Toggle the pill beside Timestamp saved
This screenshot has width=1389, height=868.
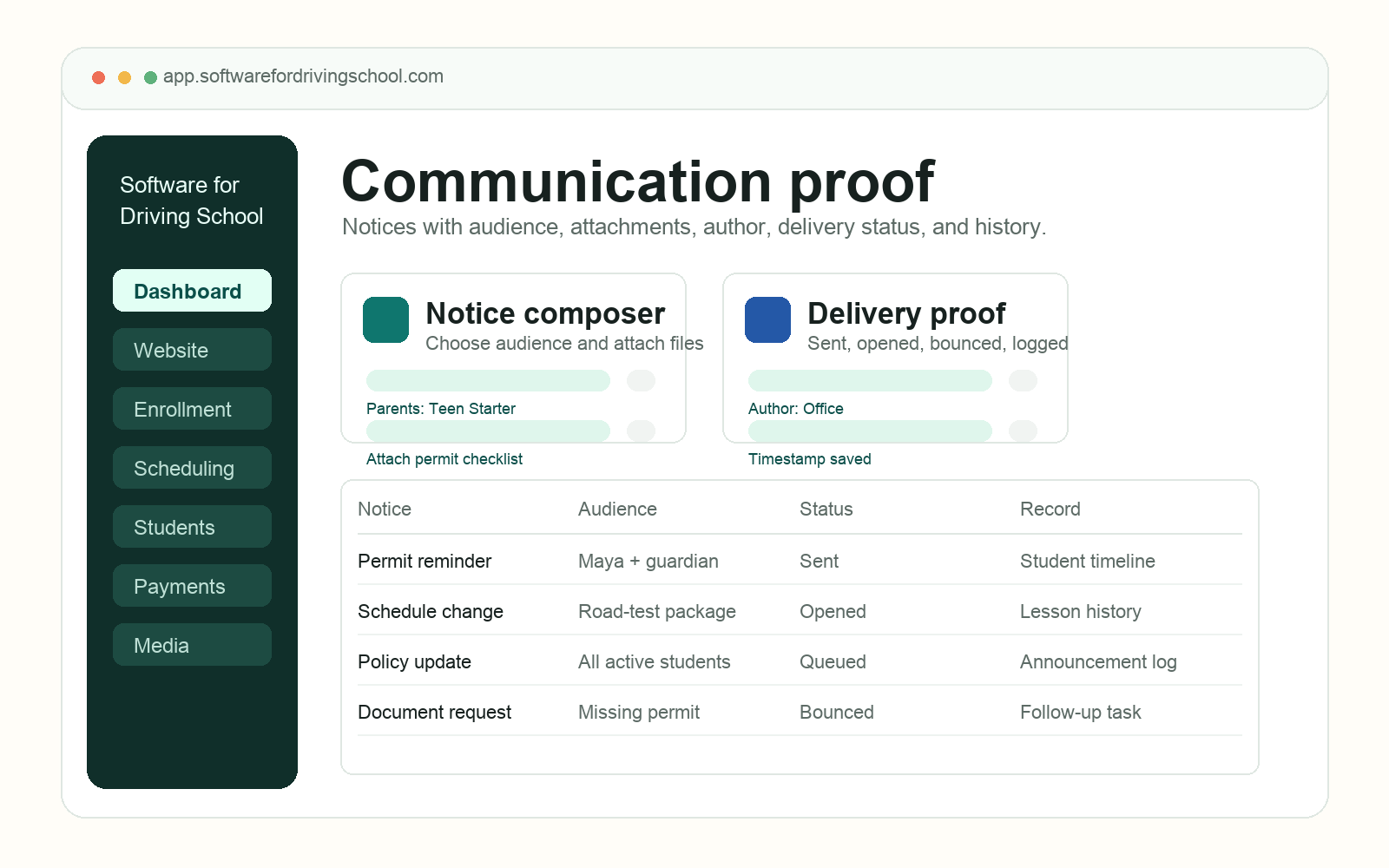click(1023, 431)
